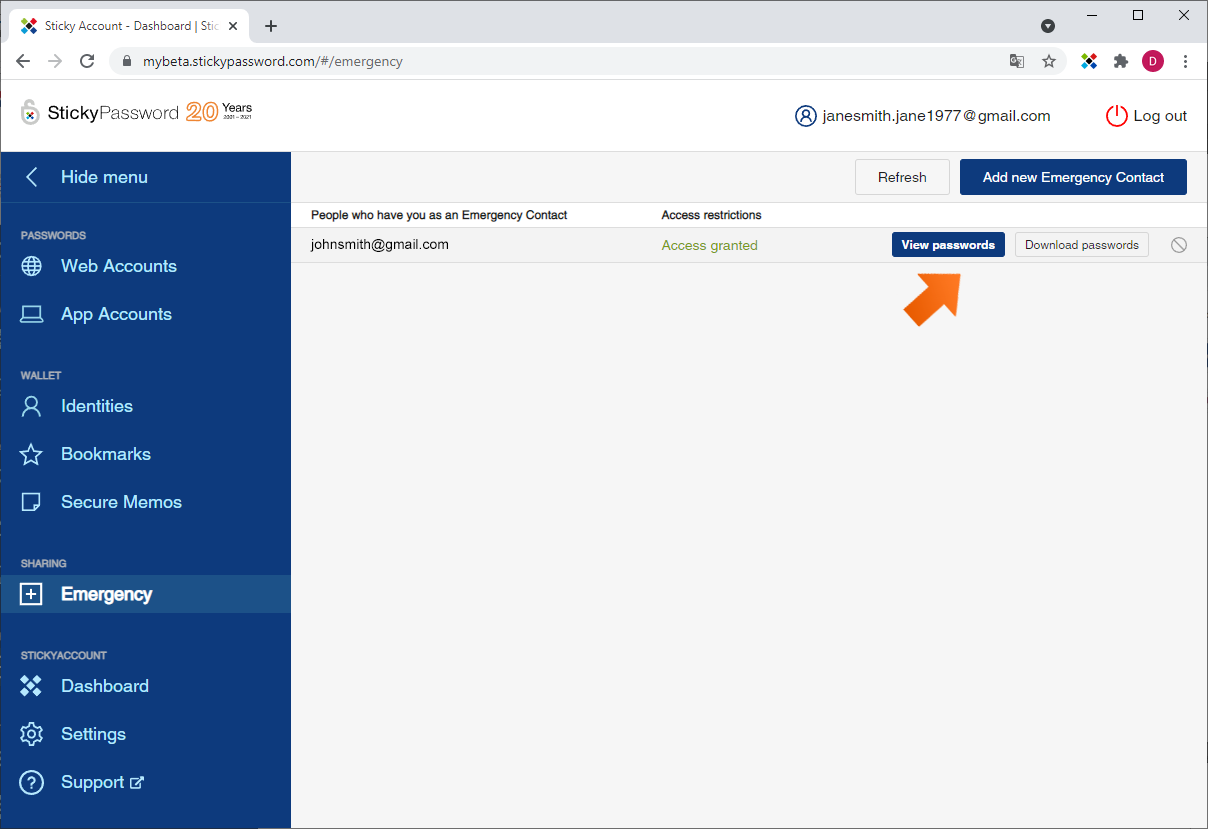Click the janesmith.jane1977@gmail.com account email
The height and width of the screenshot is (829, 1208).
pos(936,116)
